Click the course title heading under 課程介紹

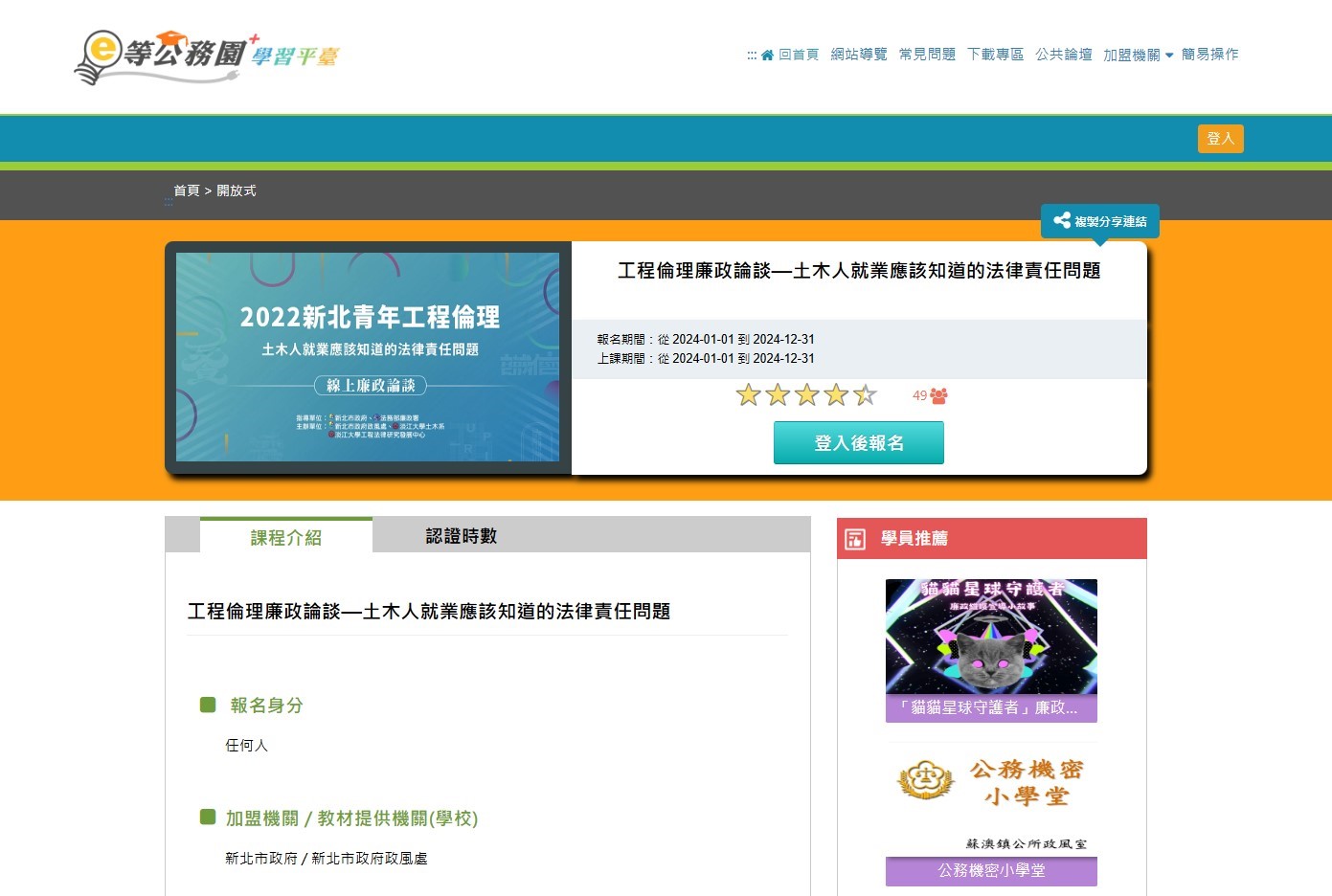click(429, 611)
